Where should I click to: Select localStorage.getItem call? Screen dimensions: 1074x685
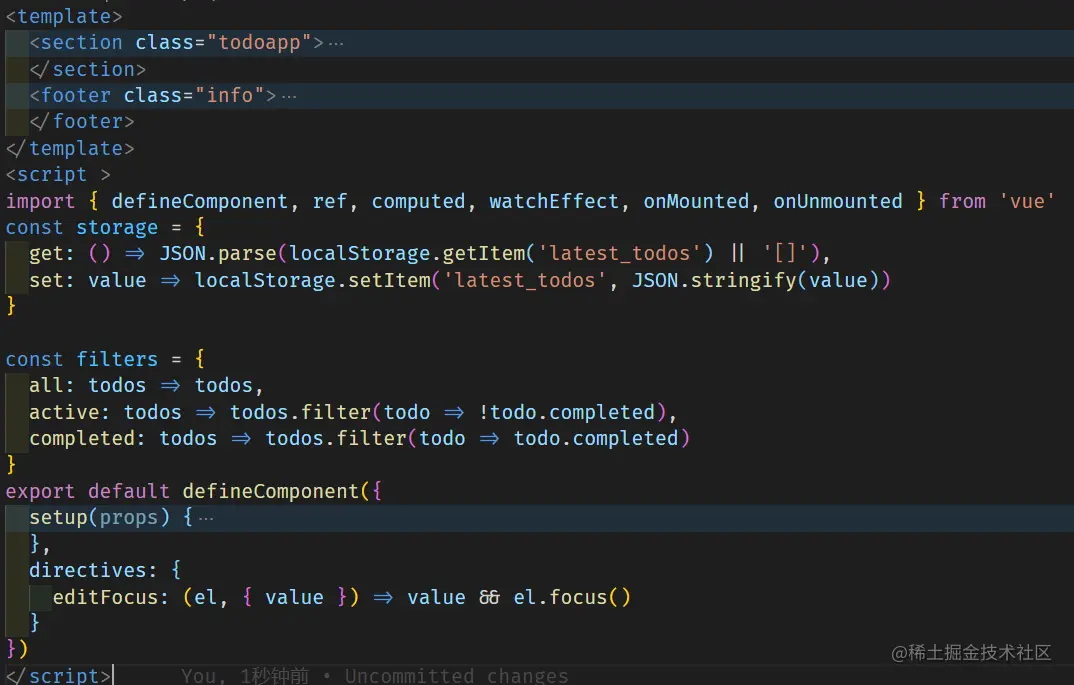click(x=407, y=253)
